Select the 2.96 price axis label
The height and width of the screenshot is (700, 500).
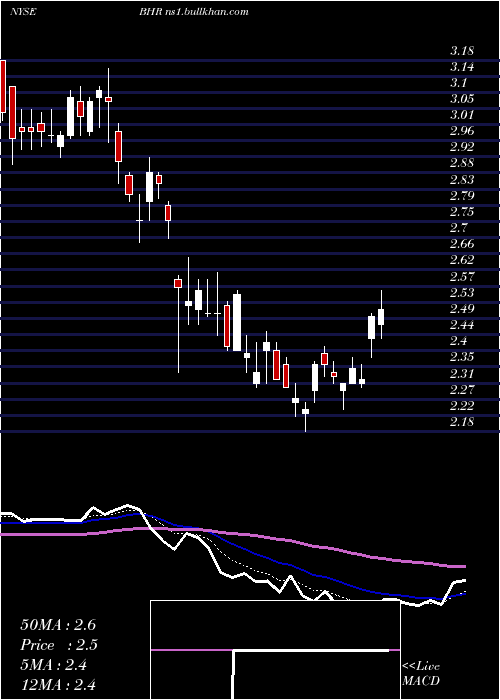point(462,131)
